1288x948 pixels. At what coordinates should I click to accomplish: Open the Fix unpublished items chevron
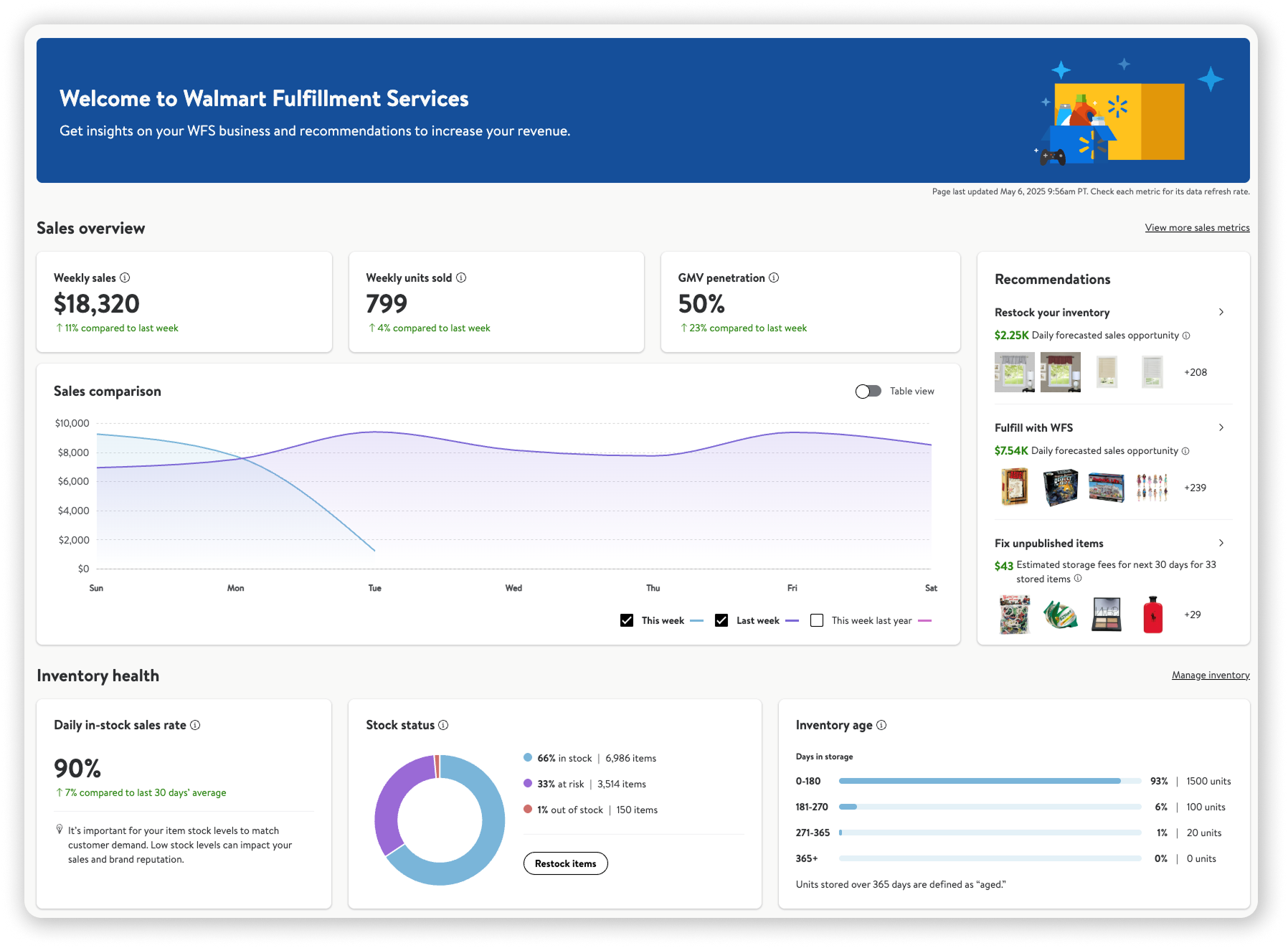click(x=1221, y=543)
